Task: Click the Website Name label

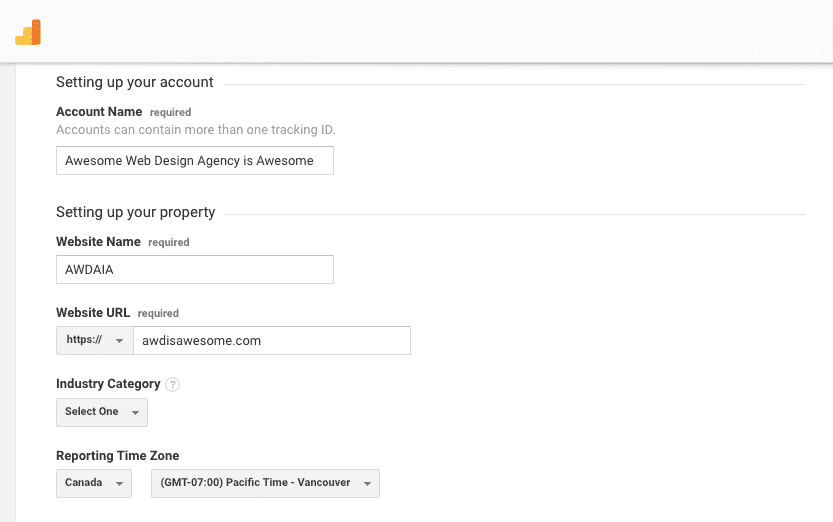Action: 98,242
